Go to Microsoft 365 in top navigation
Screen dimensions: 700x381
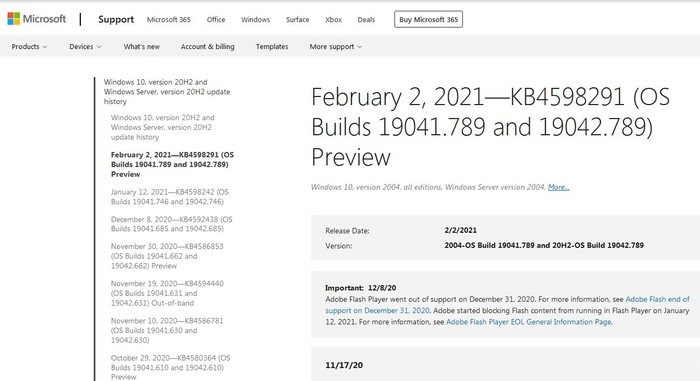pyautogui.click(x=169, y=20)
